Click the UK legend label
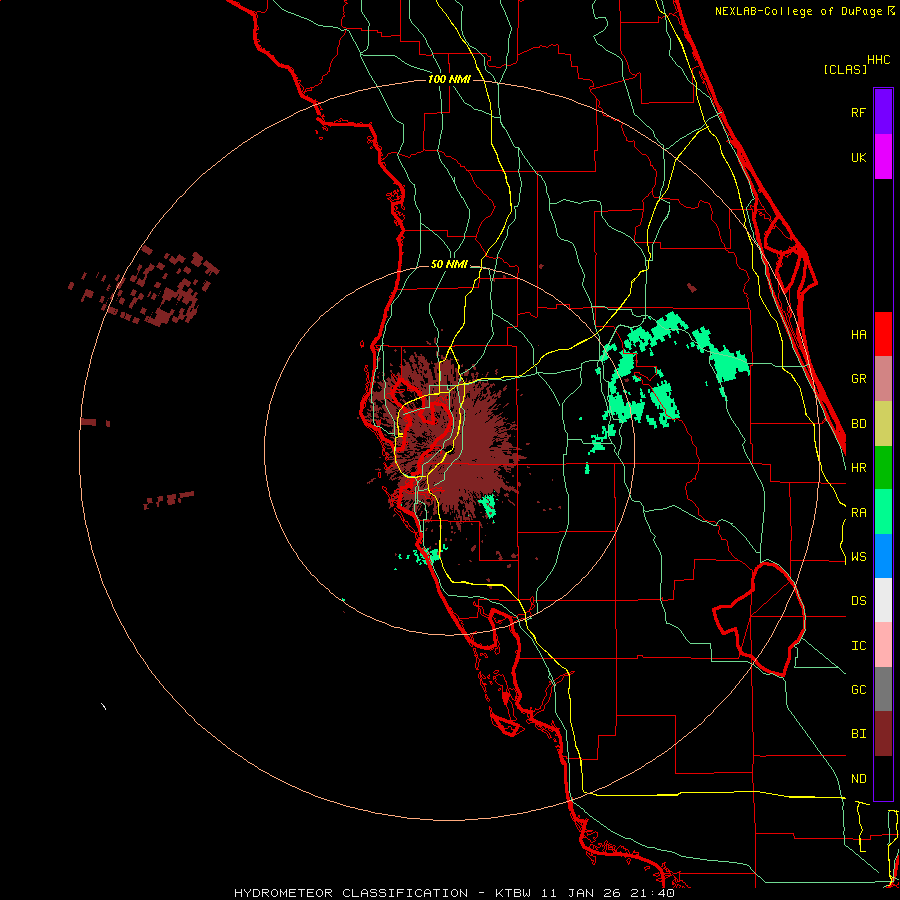This screenshot has width=900, height=900. [858, 157]
